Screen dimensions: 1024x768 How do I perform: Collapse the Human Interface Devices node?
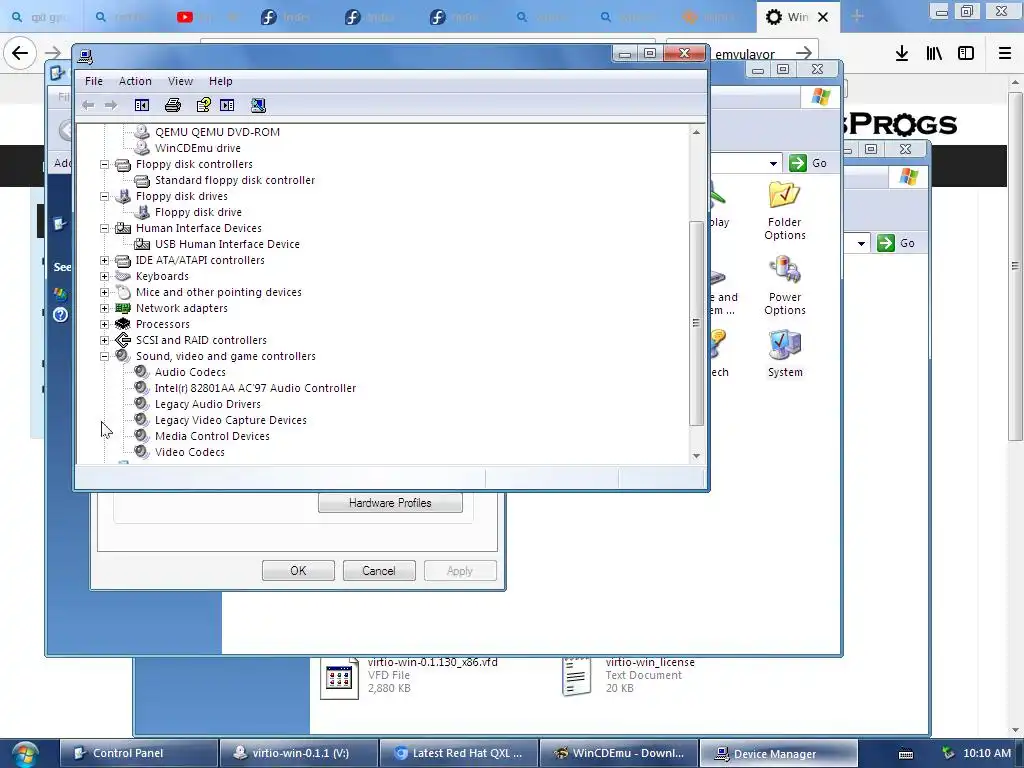(104, 229)
